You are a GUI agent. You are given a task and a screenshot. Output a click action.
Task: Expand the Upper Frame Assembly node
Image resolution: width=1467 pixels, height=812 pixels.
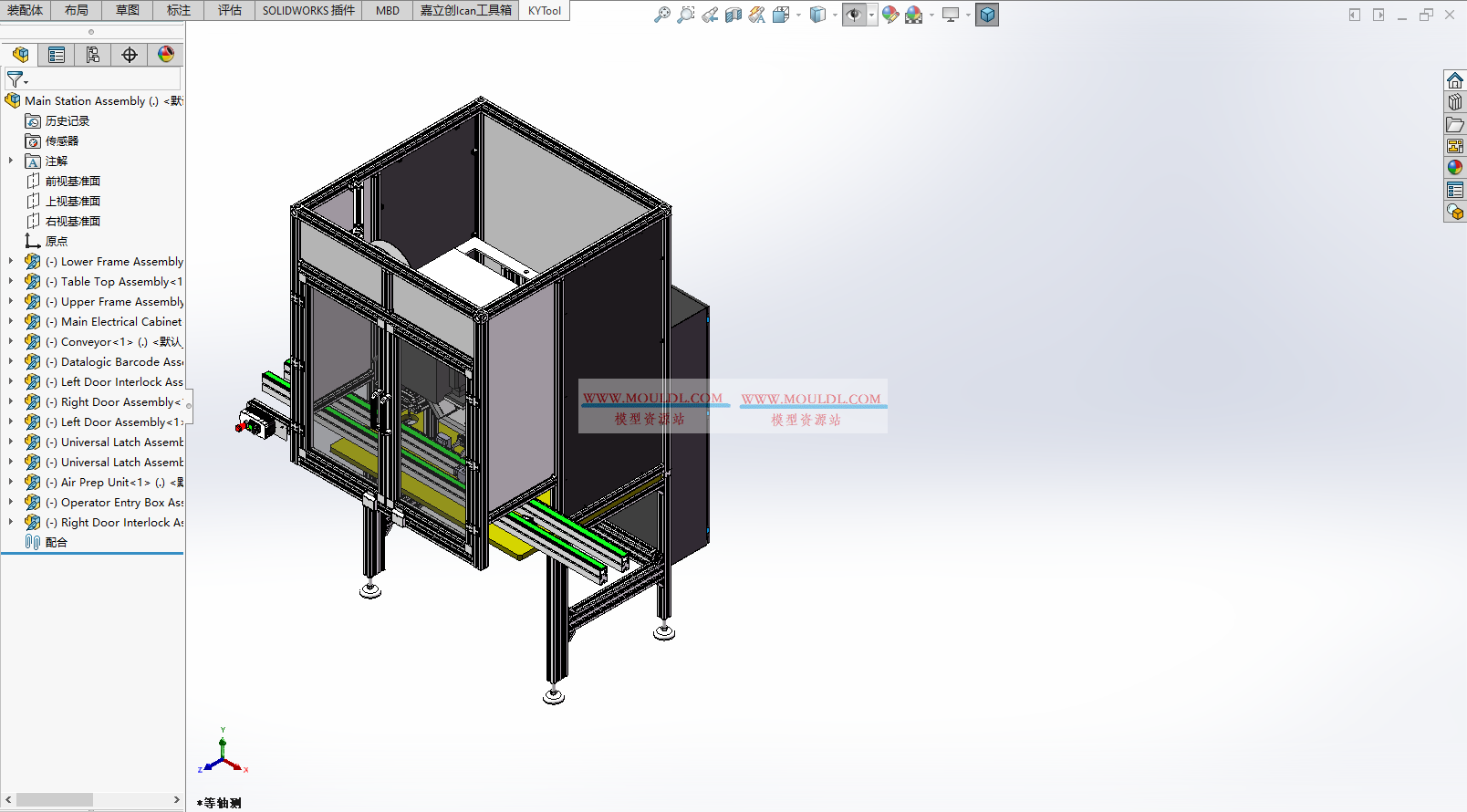pyautogui.click(x=11, y=301)
